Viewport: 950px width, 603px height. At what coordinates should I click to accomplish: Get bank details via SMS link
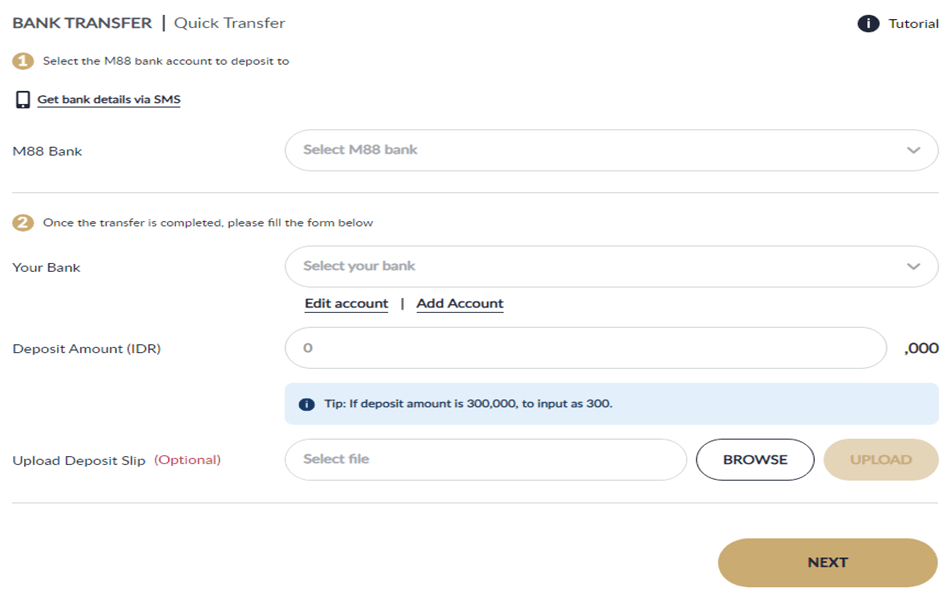pyautogui.click(x=109, y=100)
